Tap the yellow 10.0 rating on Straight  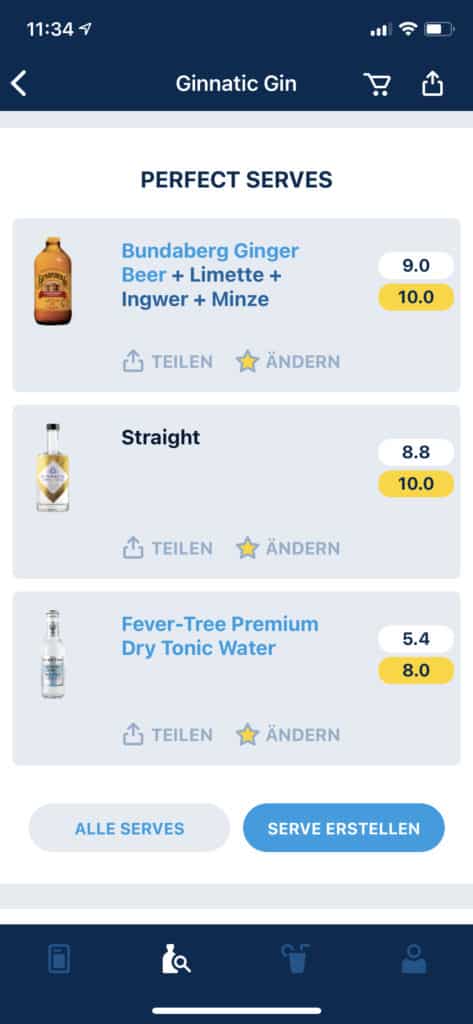click(x=416, y=484)
